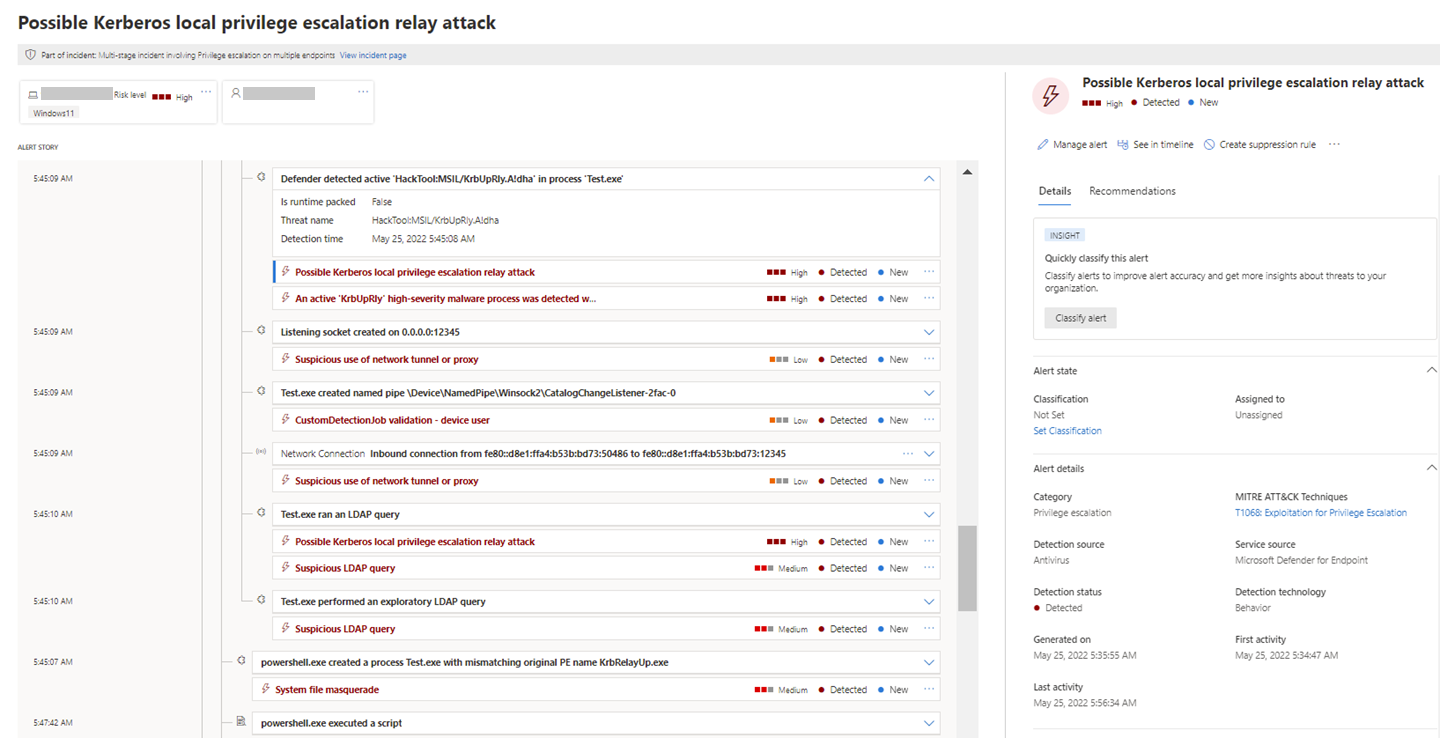Screen dimensions: 1440x738
Task: Click the Manage alert pencil icon
Action: (1042, 144)
